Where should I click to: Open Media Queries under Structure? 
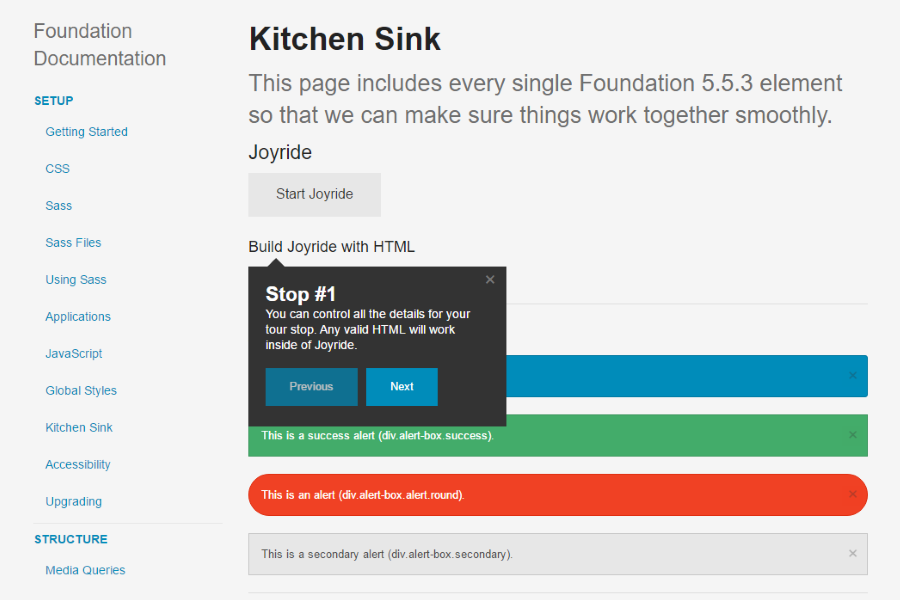pos(86,570)
